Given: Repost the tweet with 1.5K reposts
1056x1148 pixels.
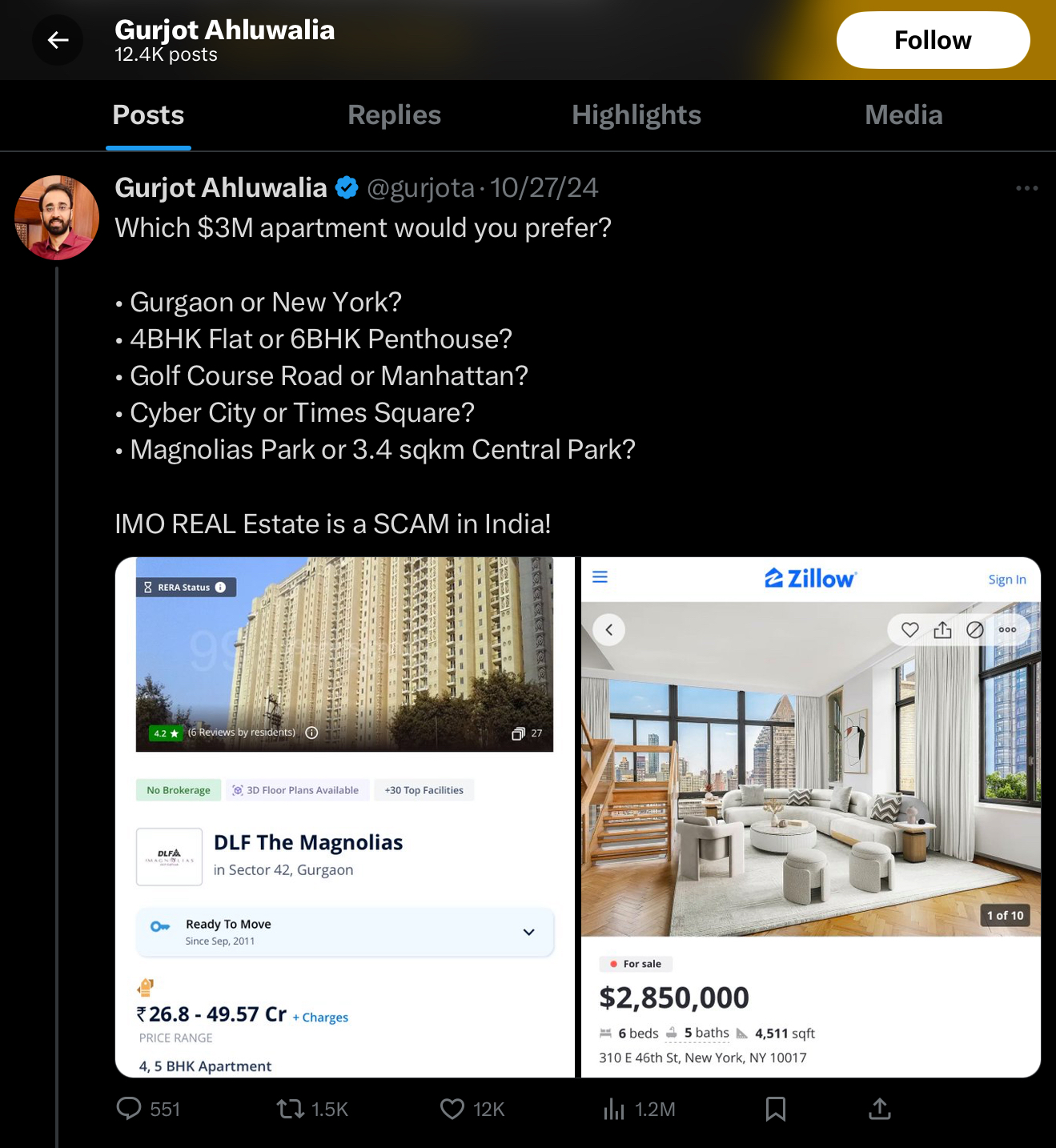Looking at the screenshot, I should (x=312, y=1109).
